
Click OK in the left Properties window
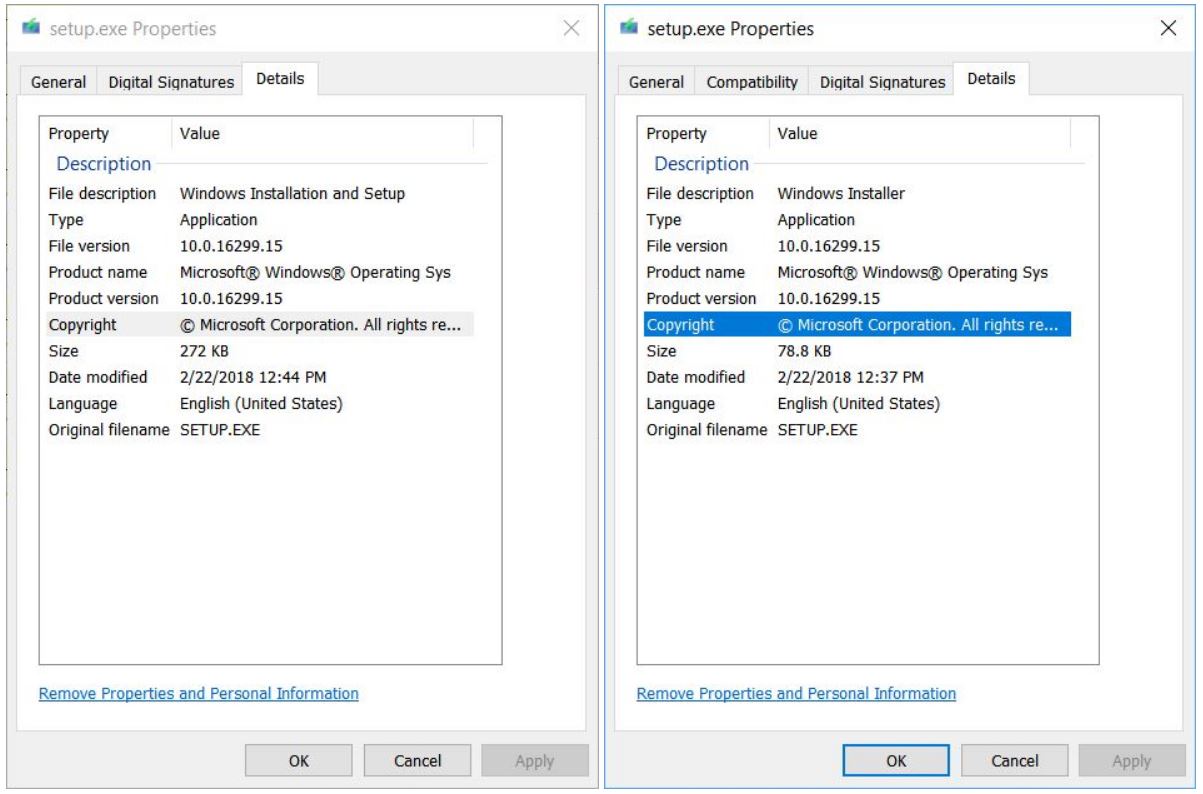click(x=299, y=761)
